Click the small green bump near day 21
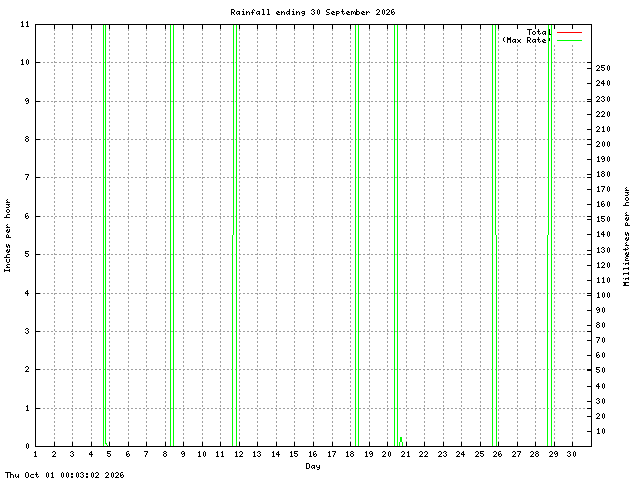Screen dimensions: 640x480 pyautogui.click(x=401, y=442)
